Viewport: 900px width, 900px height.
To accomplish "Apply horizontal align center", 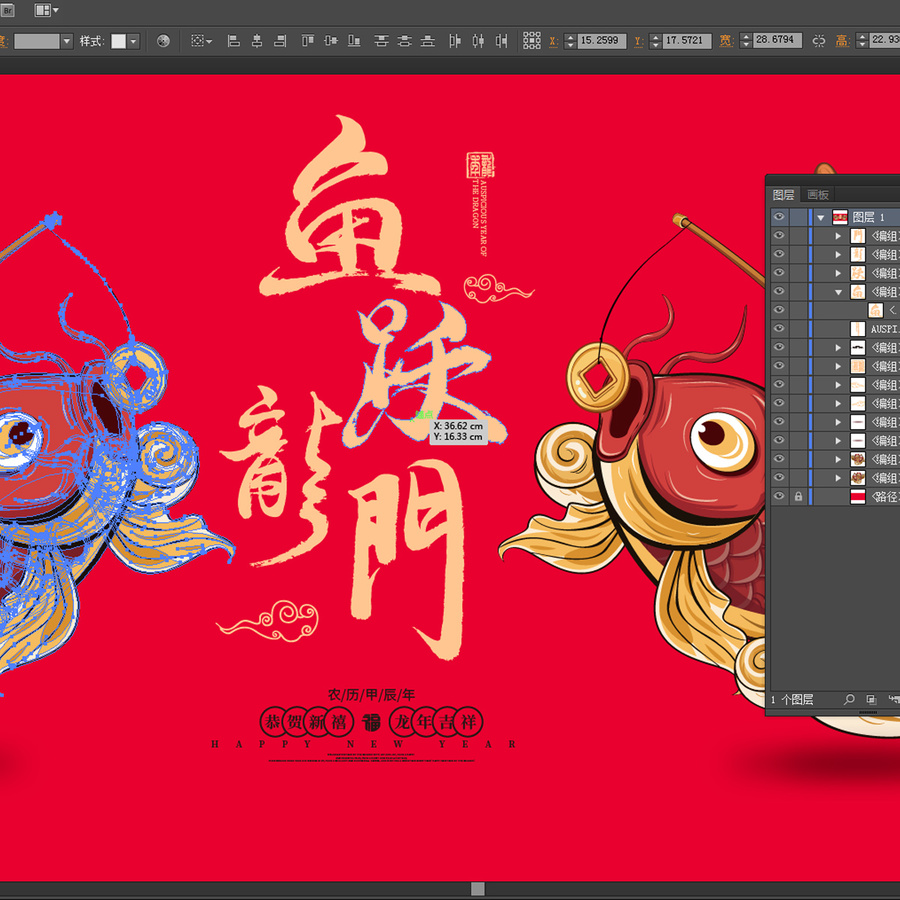I will pos(257,41).
